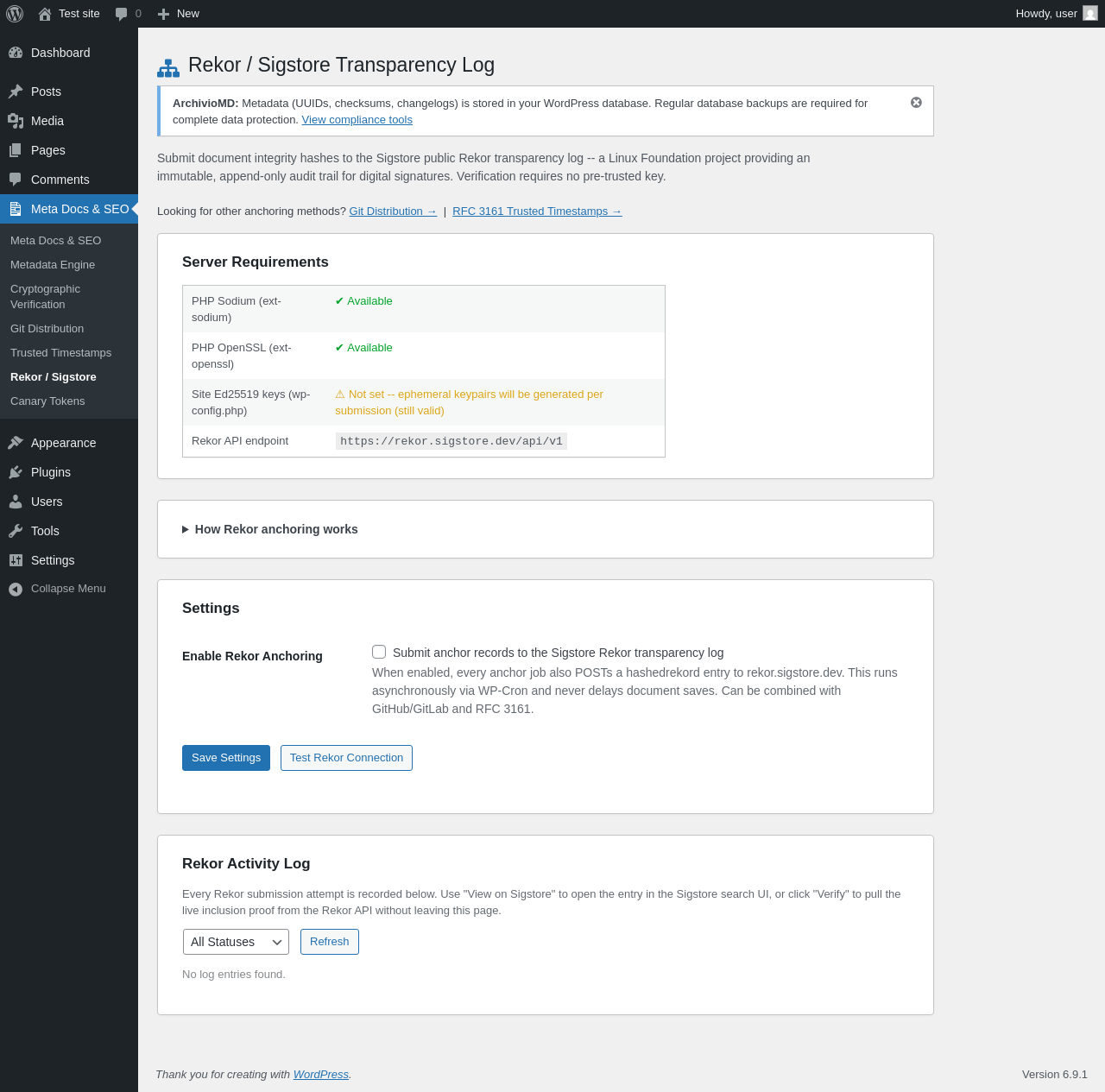The height and width of the screenshot is (1092, 1105).
Task: Visit the WordPress footer link
Action: coord(321,1075)
